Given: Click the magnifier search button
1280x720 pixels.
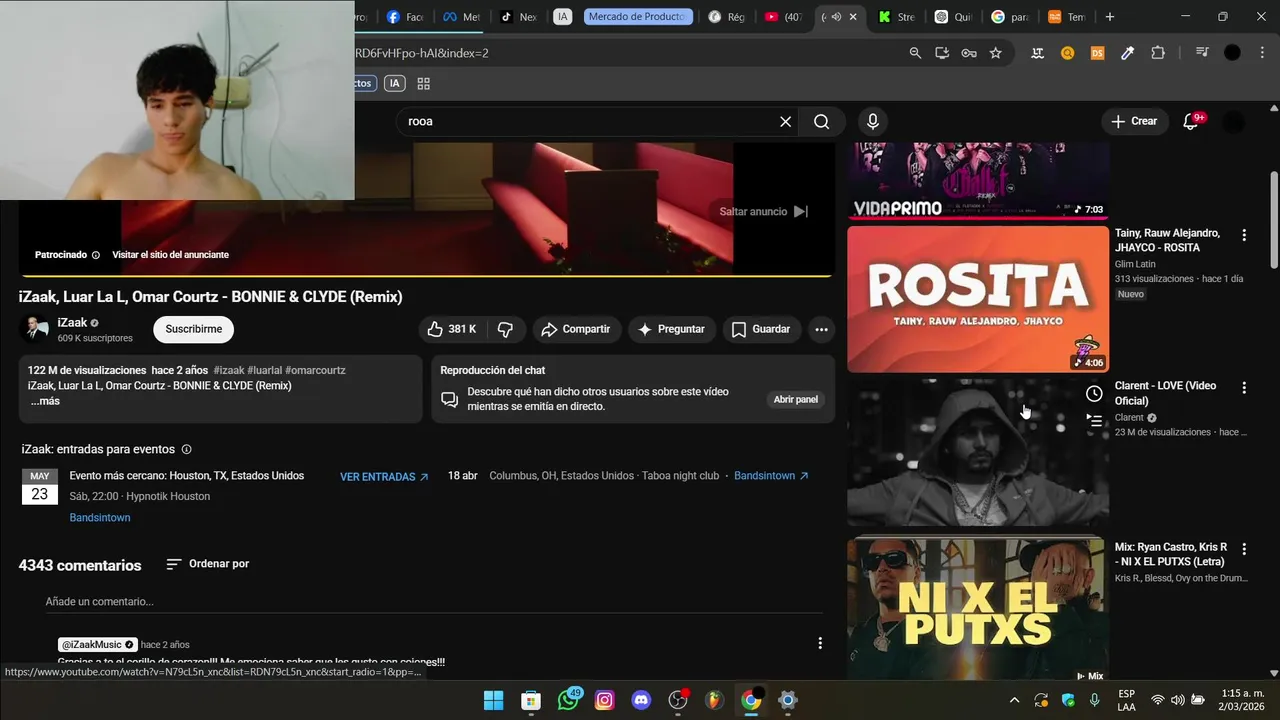Looking at the screenshot, I should 821,121.
